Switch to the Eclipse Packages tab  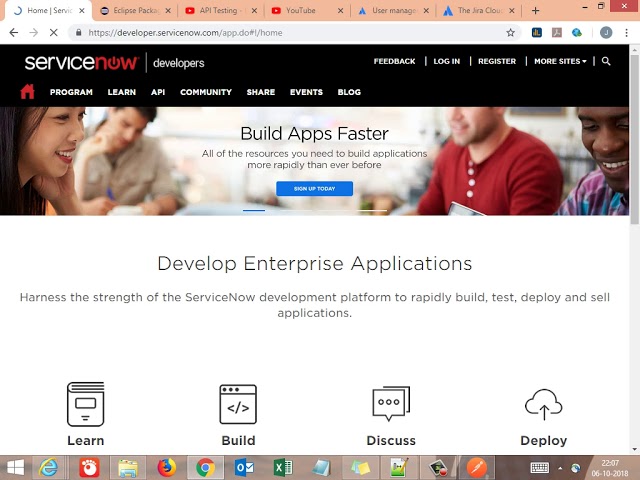[x=135, y=11]
